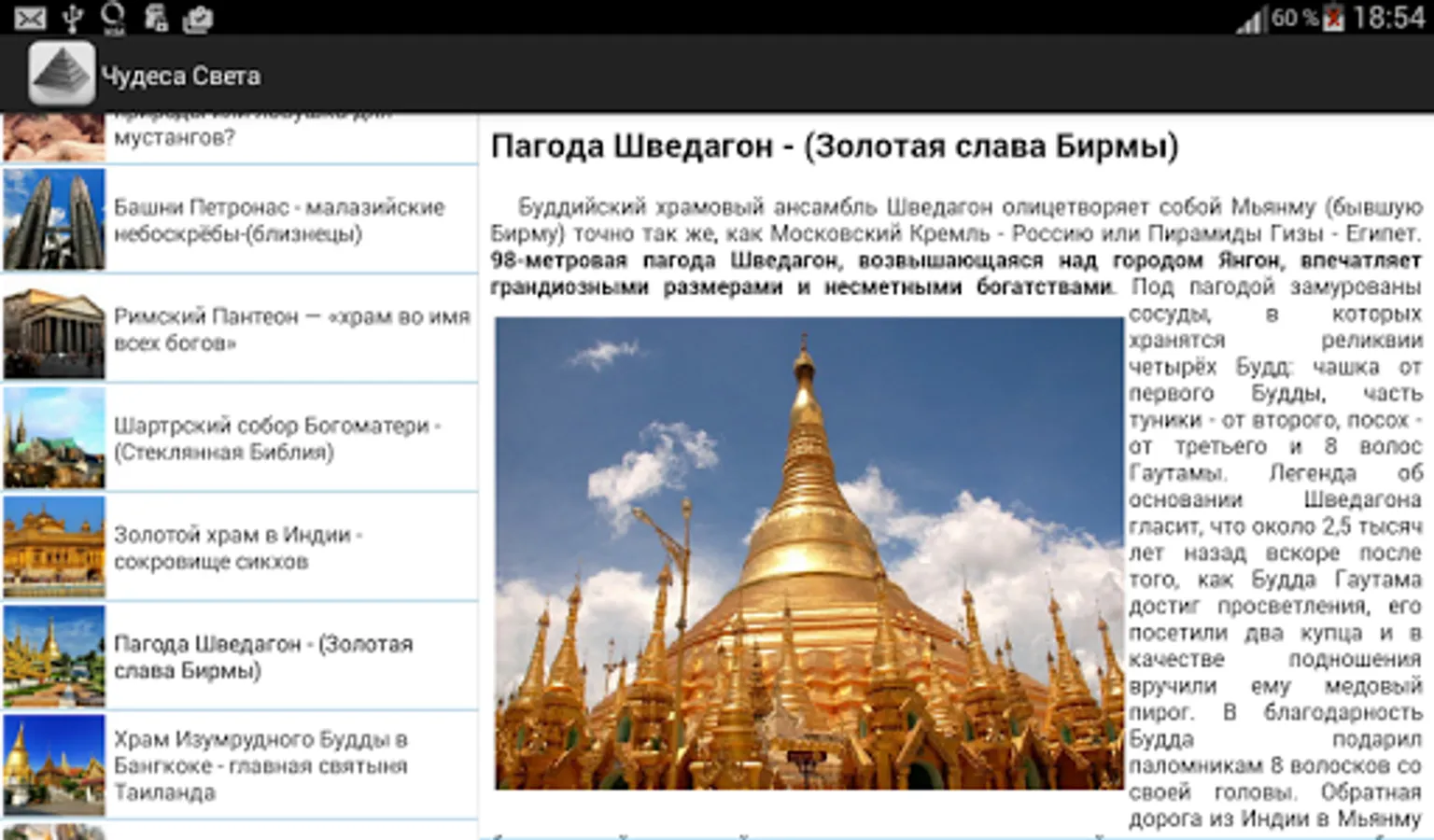
Task: Open the Shwedagon Pagoda list thumbnail
Action: point(54,656)
